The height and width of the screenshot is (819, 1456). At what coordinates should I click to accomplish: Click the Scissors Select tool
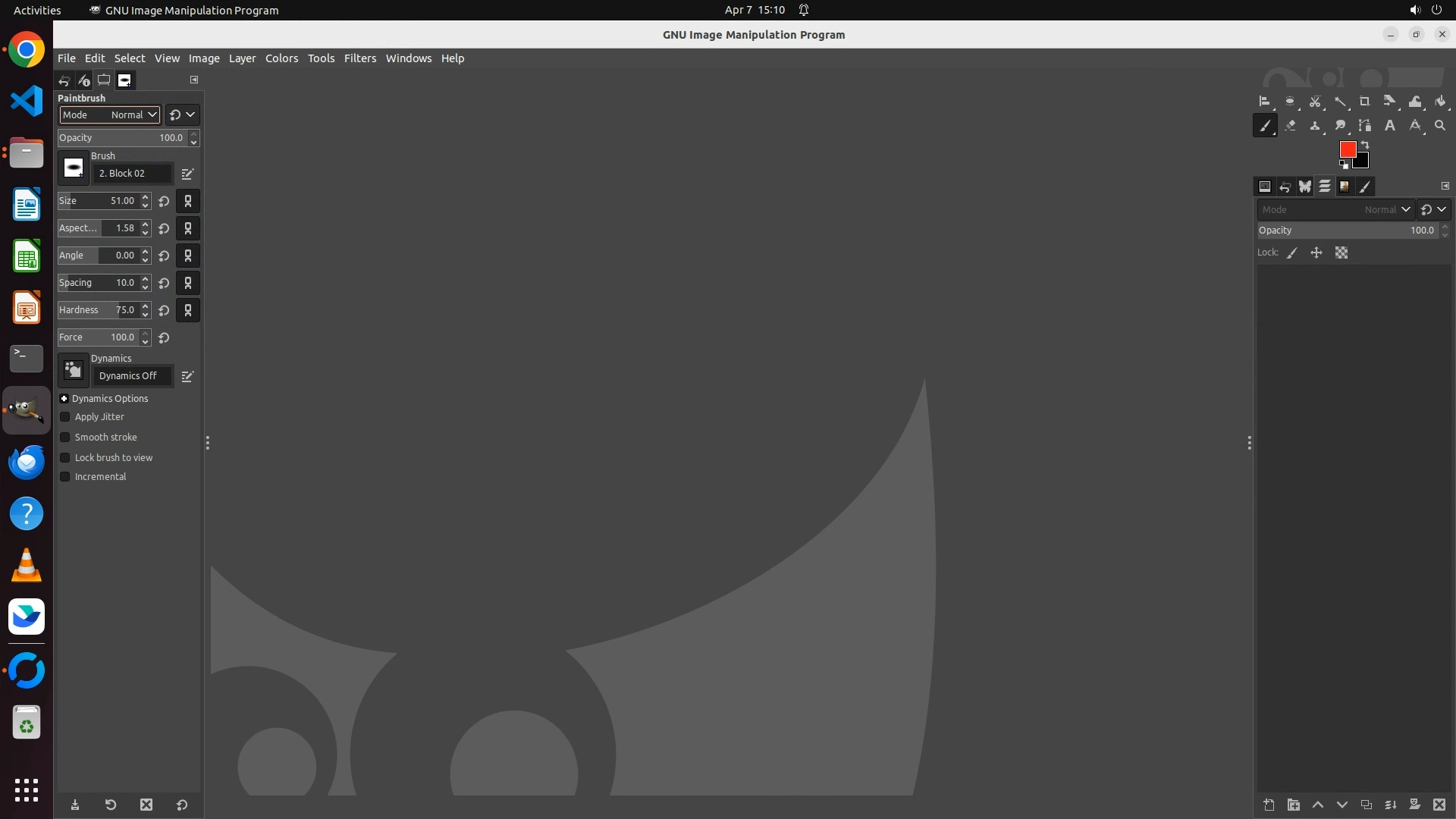(1315, 102)
